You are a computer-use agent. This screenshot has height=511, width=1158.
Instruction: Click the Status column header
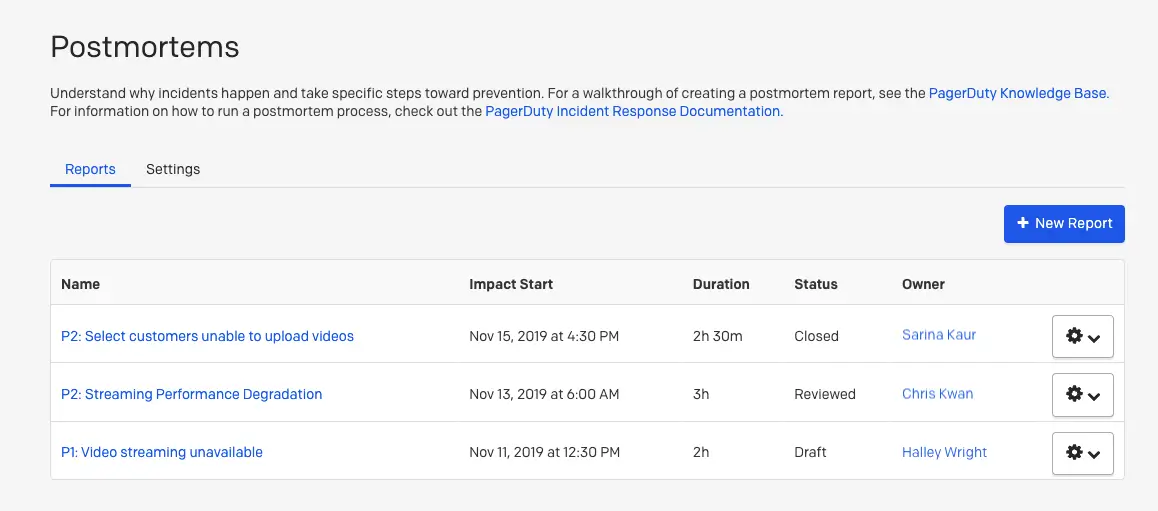(816, 284)
